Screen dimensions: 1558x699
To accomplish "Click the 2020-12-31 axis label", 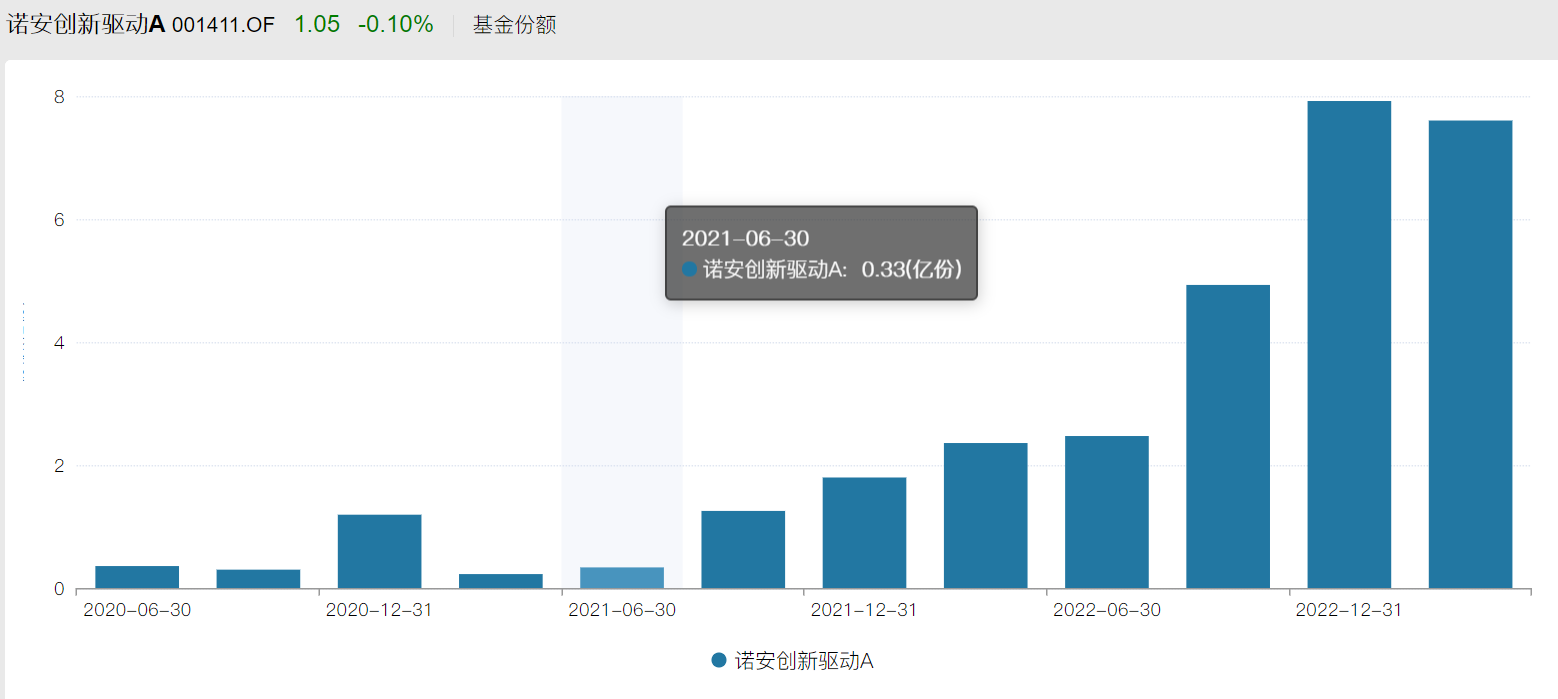I will click(379, 610).
